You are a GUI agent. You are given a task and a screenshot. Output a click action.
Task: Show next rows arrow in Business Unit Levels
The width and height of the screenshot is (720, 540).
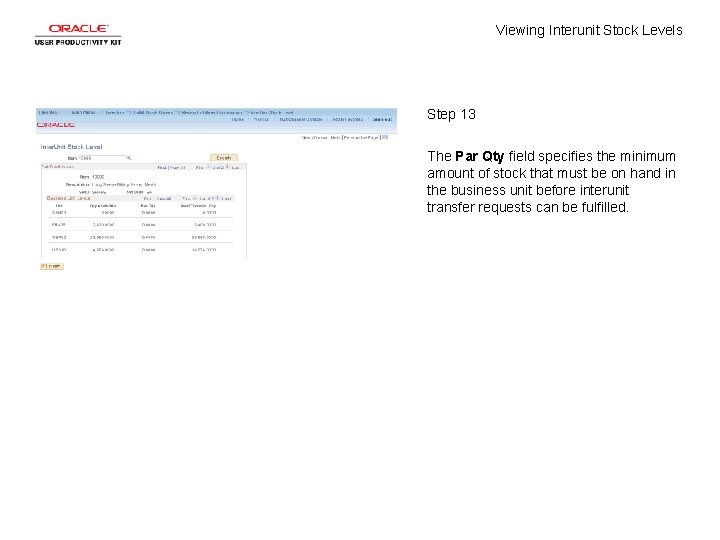(218, 198)
